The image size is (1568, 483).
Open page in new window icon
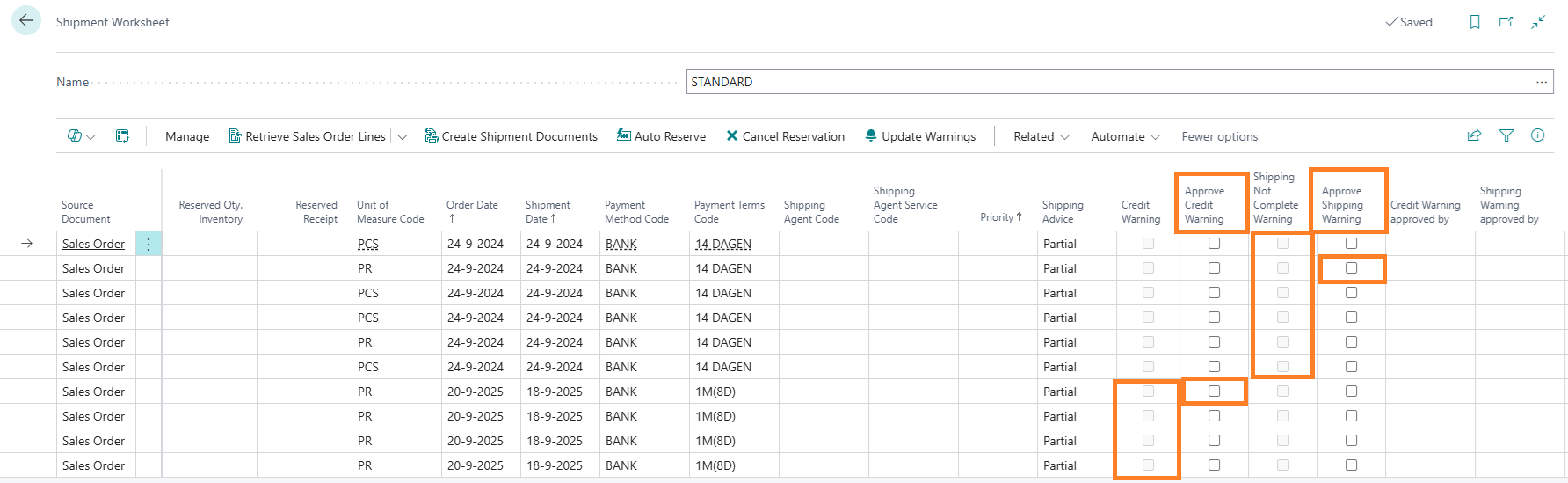click(x=1506, y=22)
